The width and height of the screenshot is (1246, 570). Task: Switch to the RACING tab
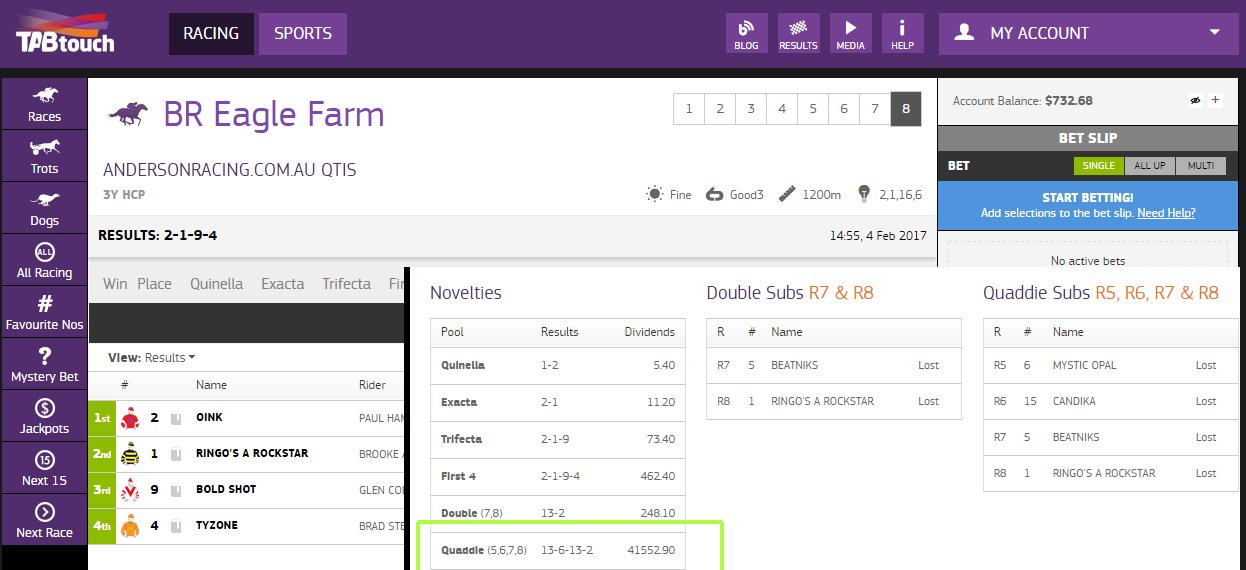click(x=211, y=33)
